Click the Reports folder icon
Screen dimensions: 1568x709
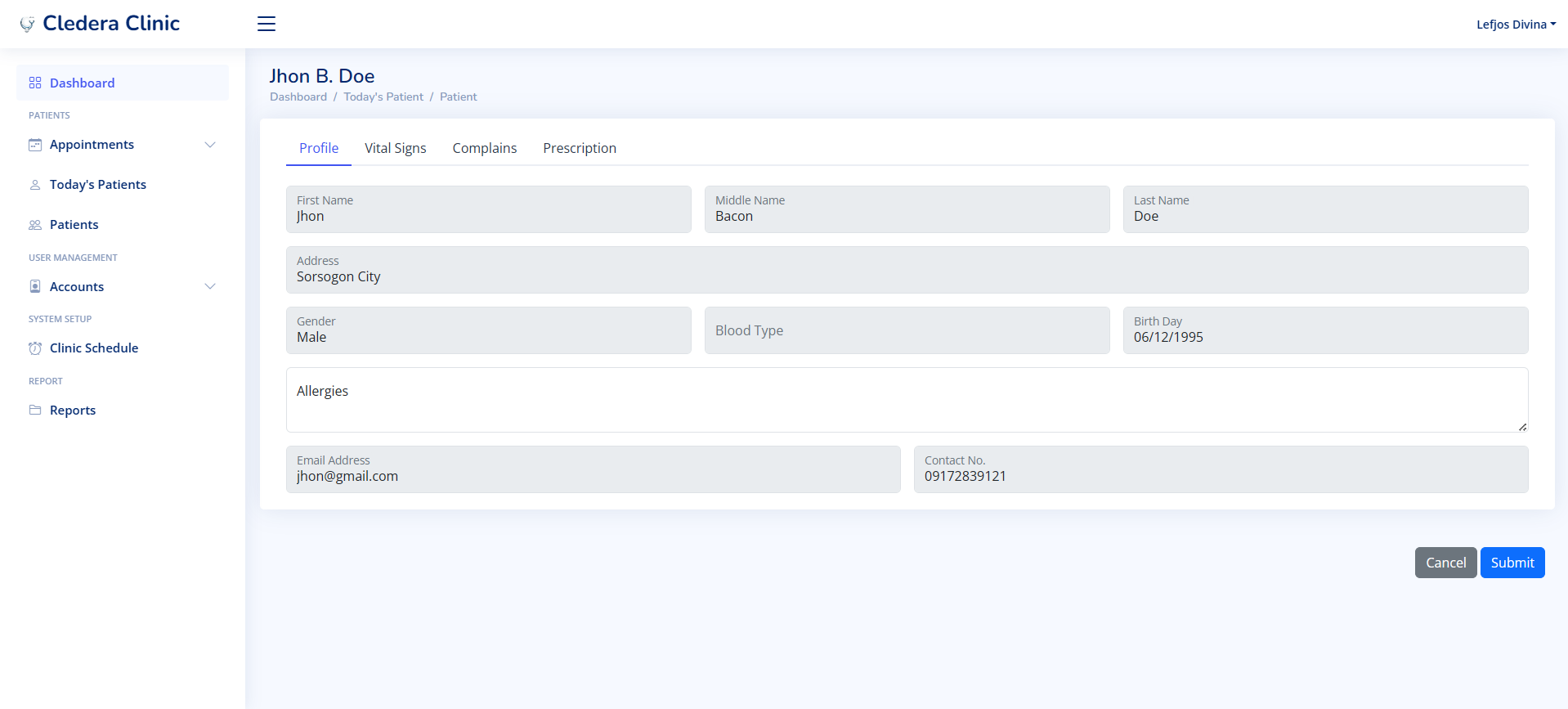pyautogui.click(x=35, y=410)
